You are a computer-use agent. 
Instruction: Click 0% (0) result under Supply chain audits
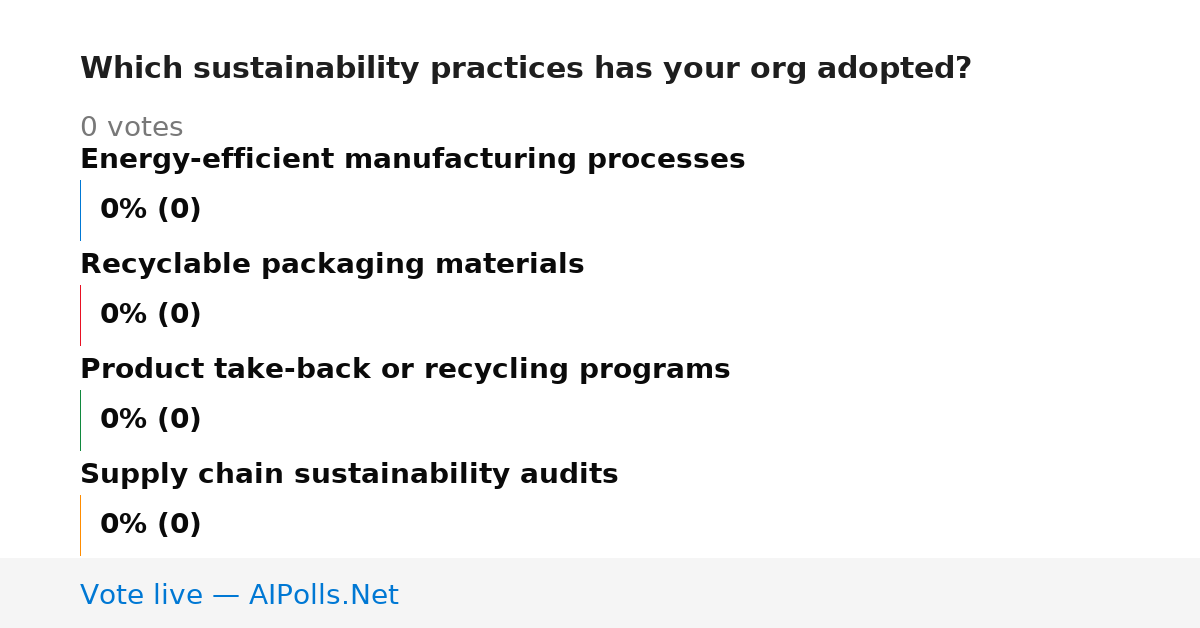(151, 525)
